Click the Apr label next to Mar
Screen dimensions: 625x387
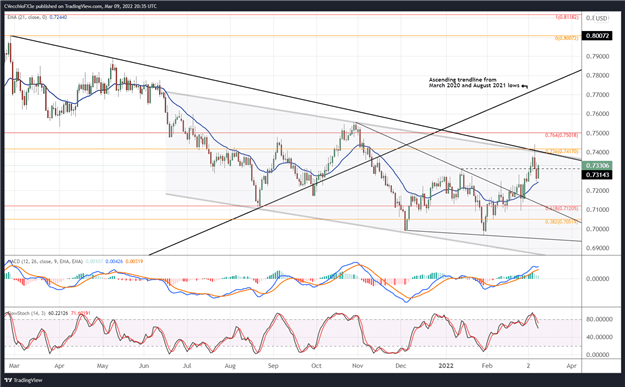point(59,365)
